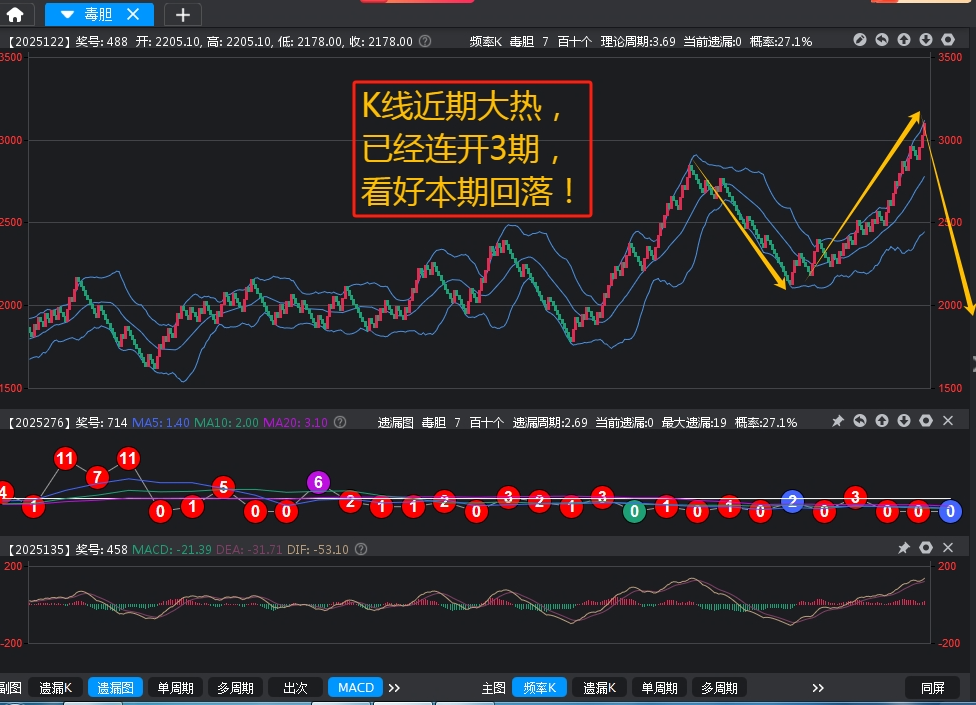Screen dimensions: 976x705
Task: Click the up arrow icon on main chart header
Action: 904,41
